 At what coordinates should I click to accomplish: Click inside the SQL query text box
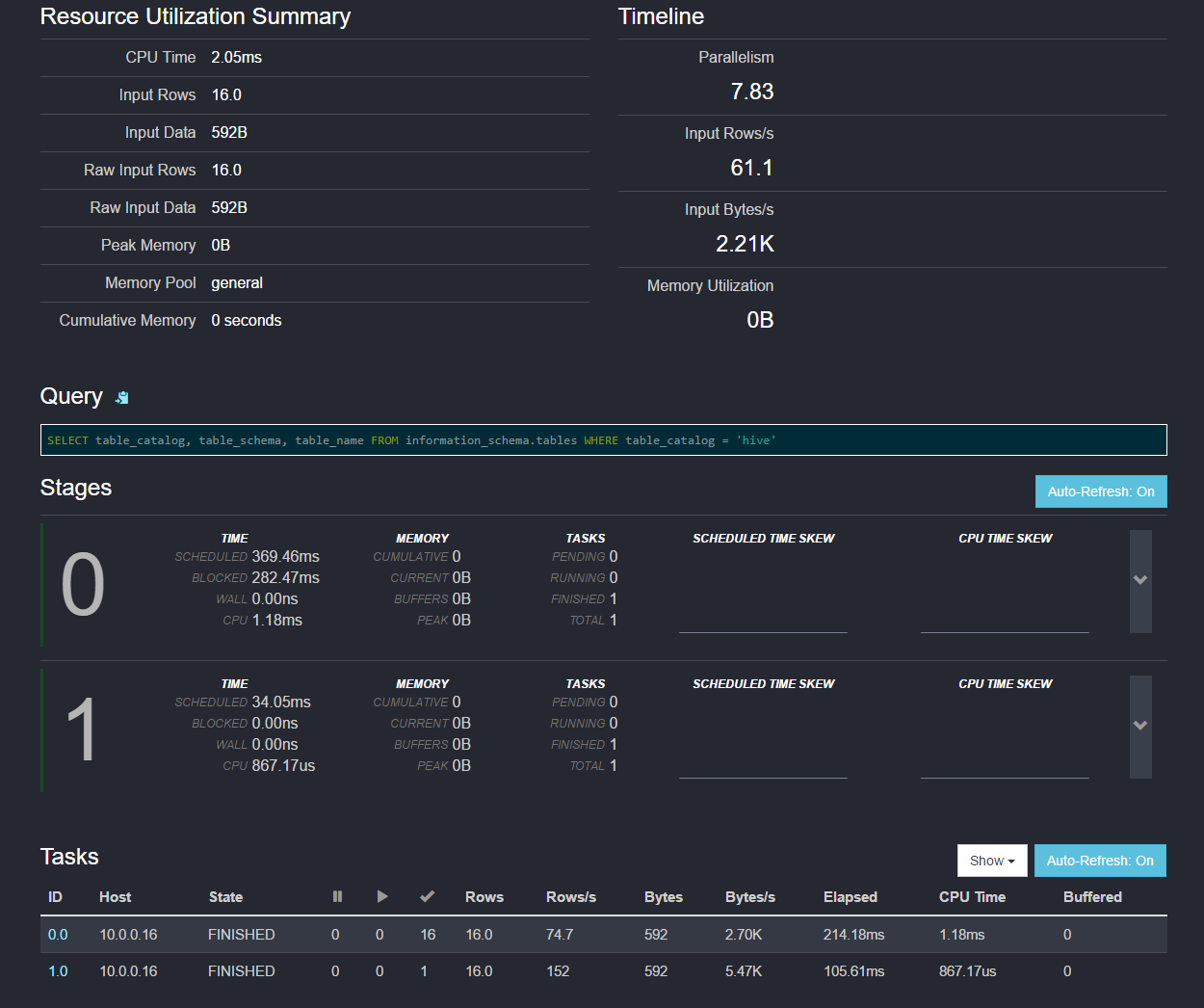tap(604, 440)
